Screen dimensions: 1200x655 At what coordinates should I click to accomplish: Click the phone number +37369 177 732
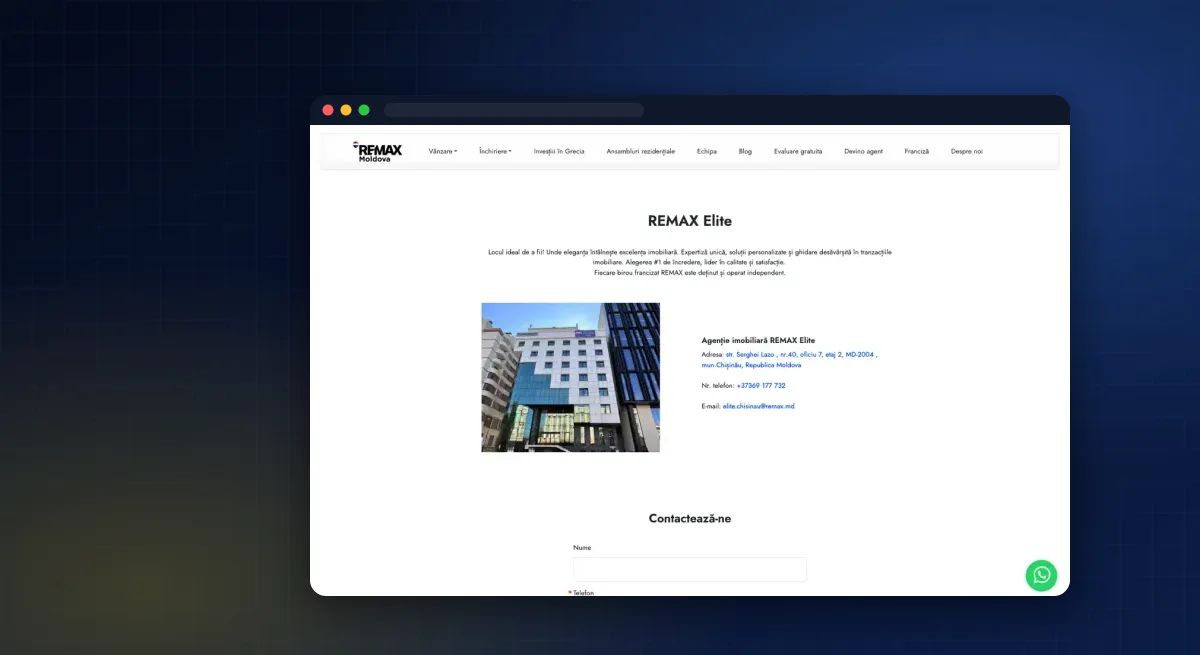761,385
